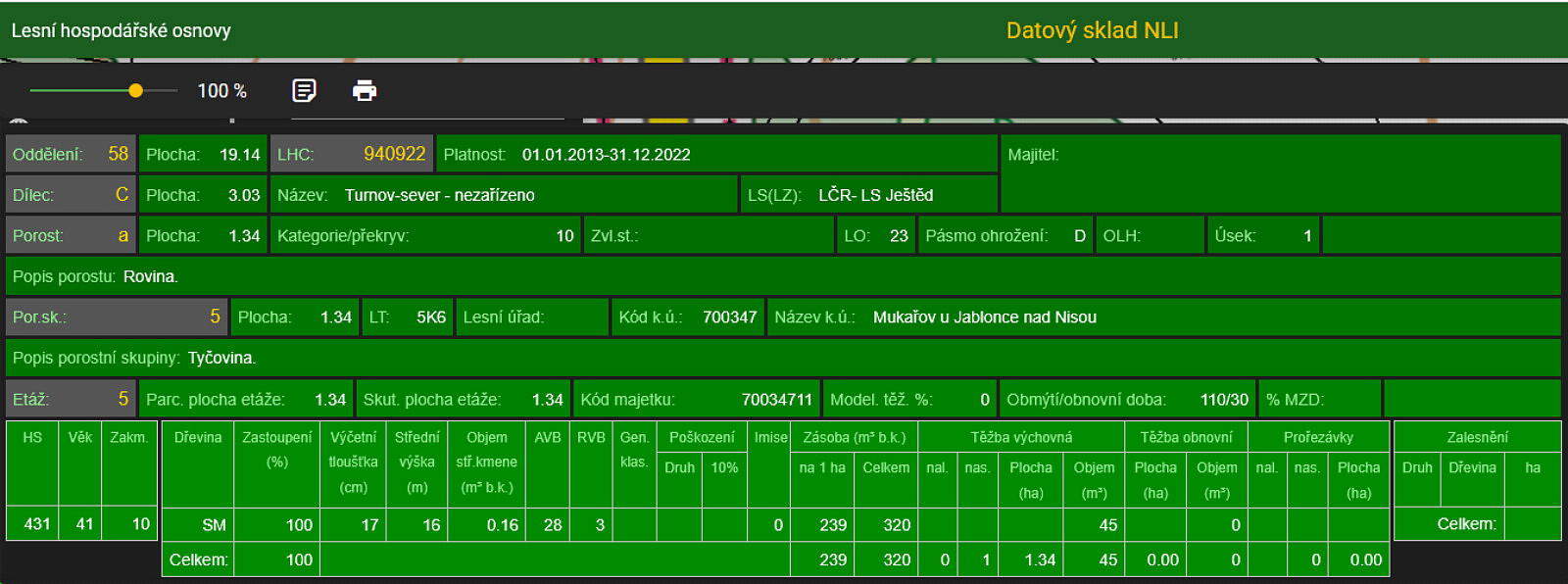Adjust the zoom slider handle

coord(135,90)
